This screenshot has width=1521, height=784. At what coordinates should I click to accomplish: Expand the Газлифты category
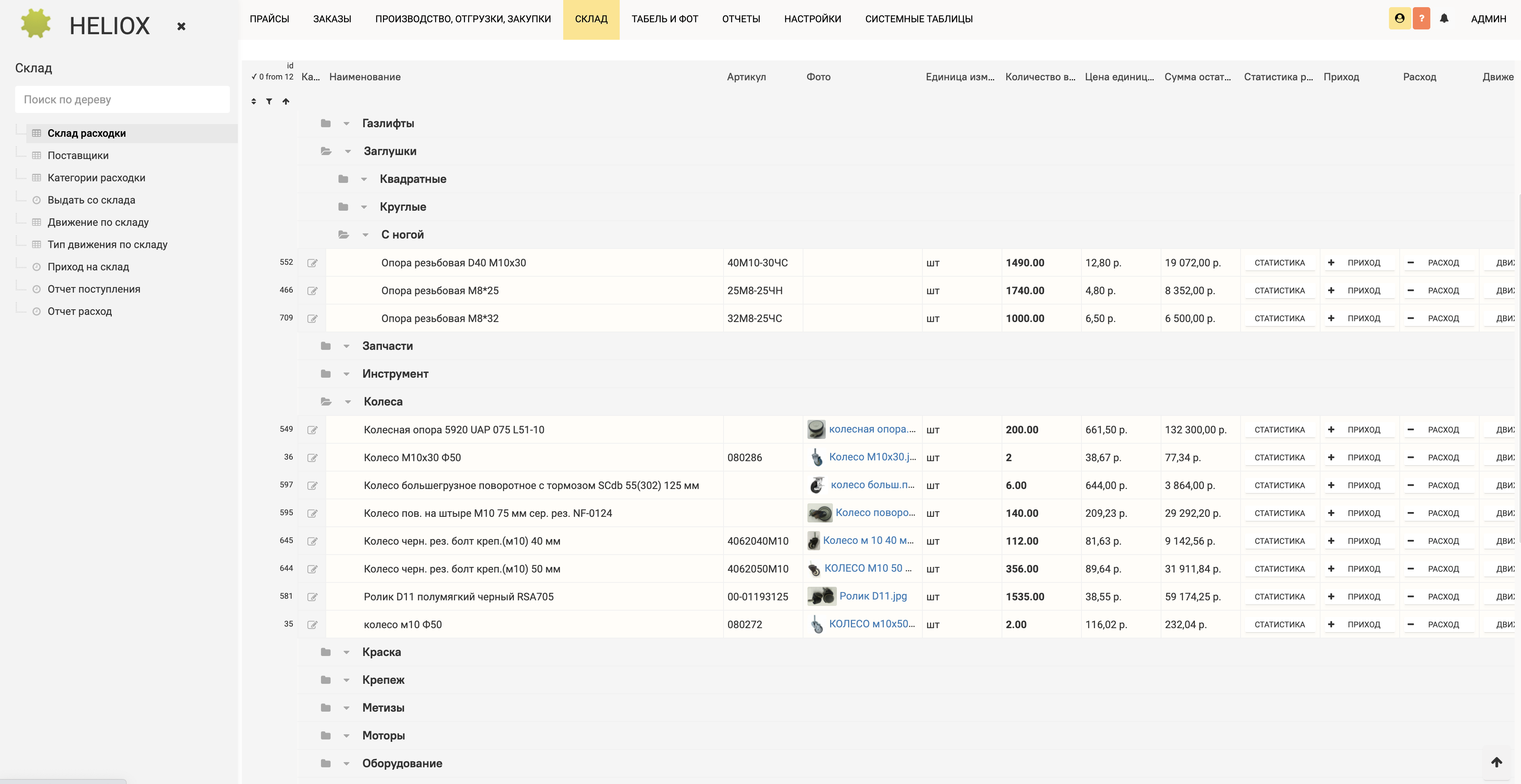coord(346,124)
